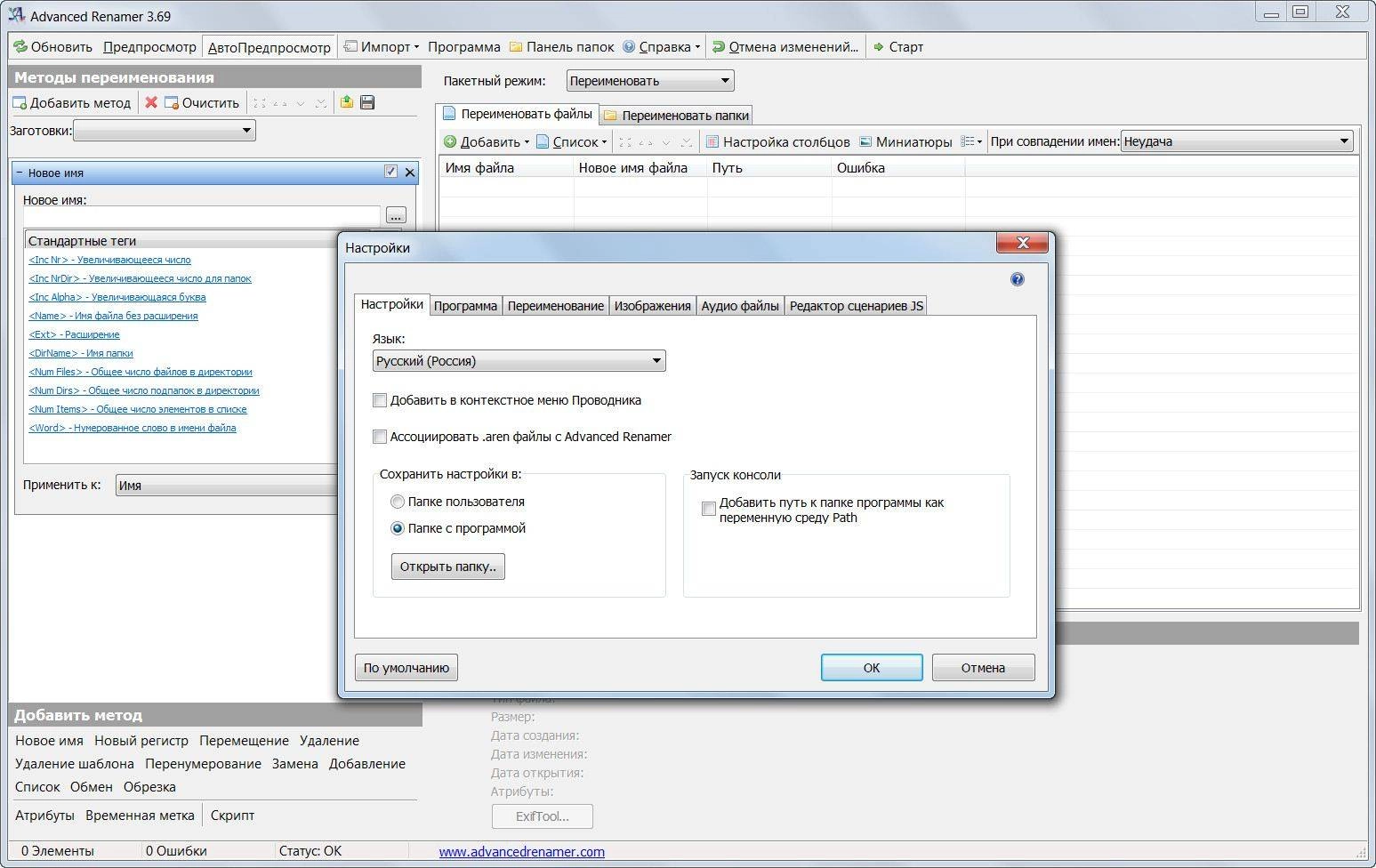Click Отмена изменений undo button
This screenshot has width=1376, height=868.
[785, 46]
